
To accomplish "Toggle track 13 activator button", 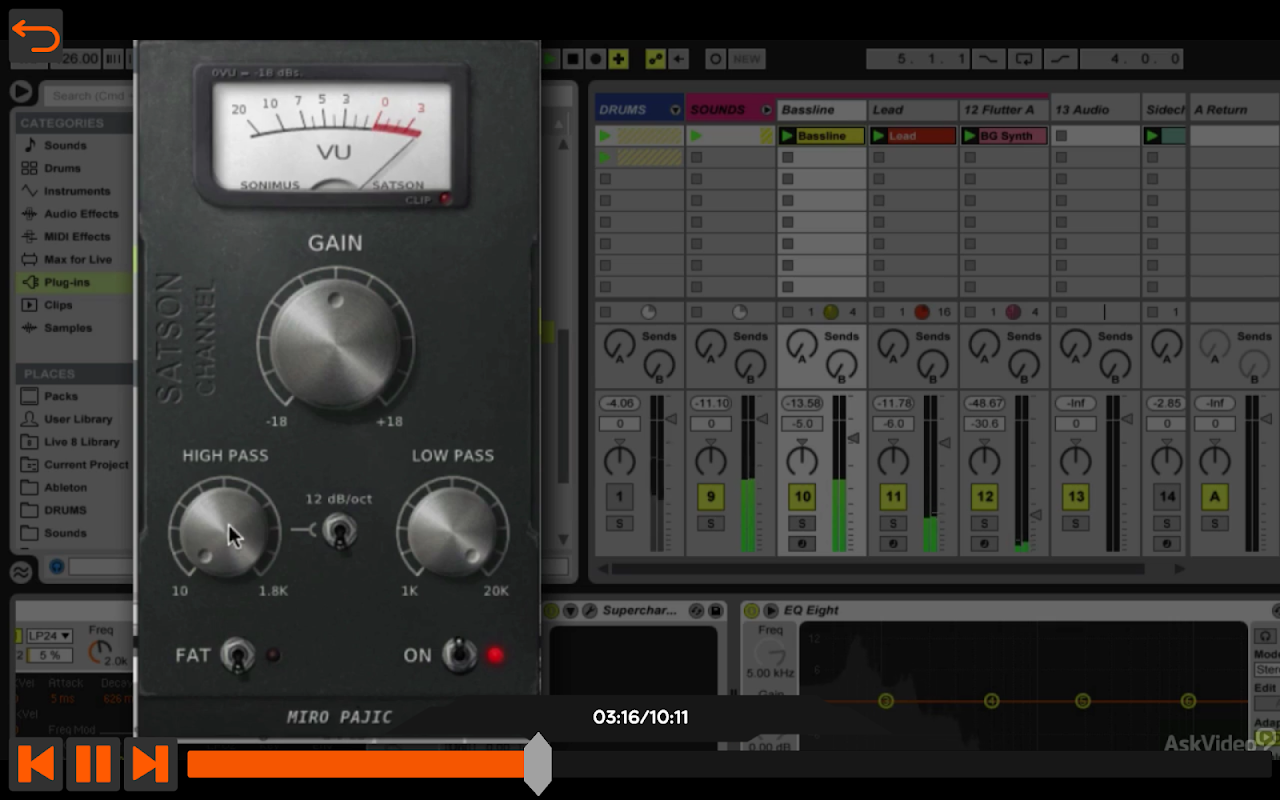I will 1075,497.
